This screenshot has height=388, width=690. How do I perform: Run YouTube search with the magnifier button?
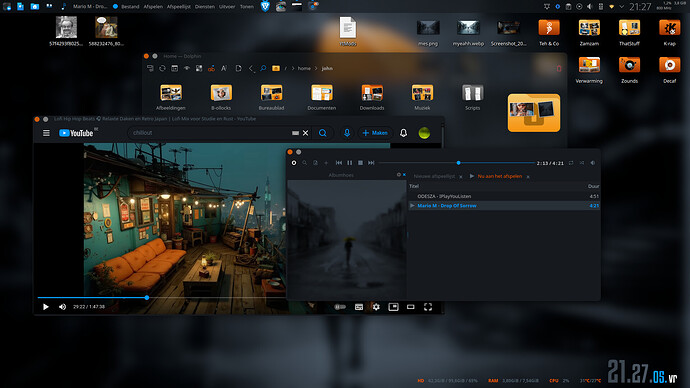pyautogui.click(x=323, y=133)
